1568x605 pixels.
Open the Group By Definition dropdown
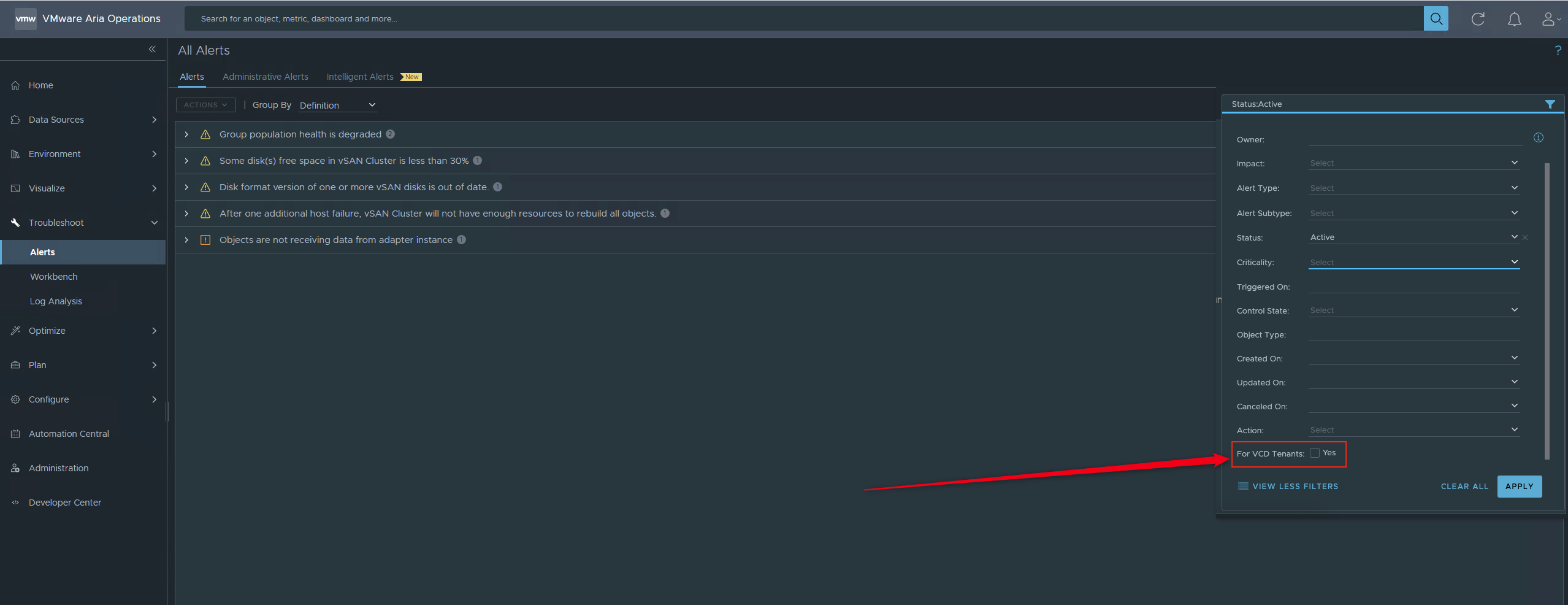pos(338,106)
